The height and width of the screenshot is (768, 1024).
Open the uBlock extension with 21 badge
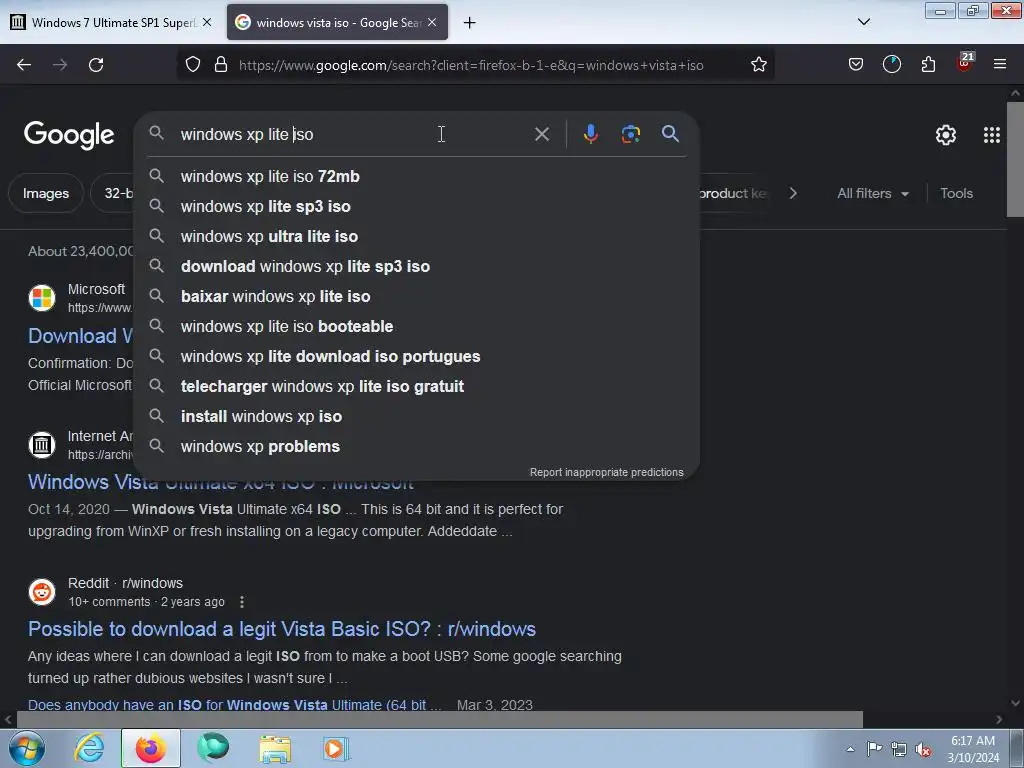click(x=965, y=63)
